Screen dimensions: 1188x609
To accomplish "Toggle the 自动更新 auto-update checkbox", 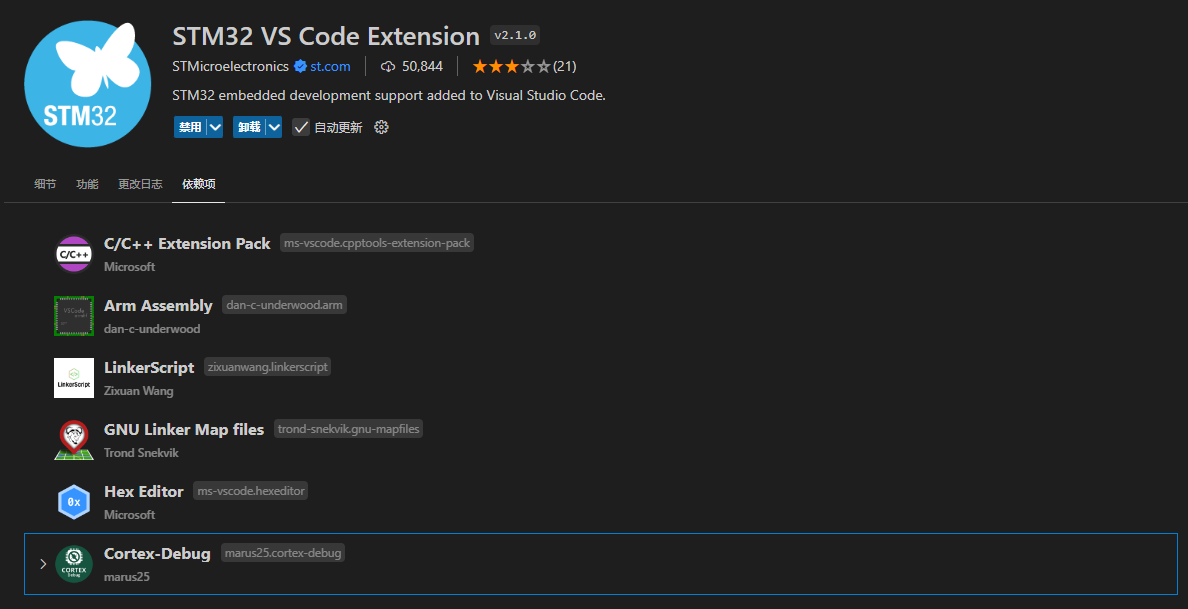I will 301,127.
